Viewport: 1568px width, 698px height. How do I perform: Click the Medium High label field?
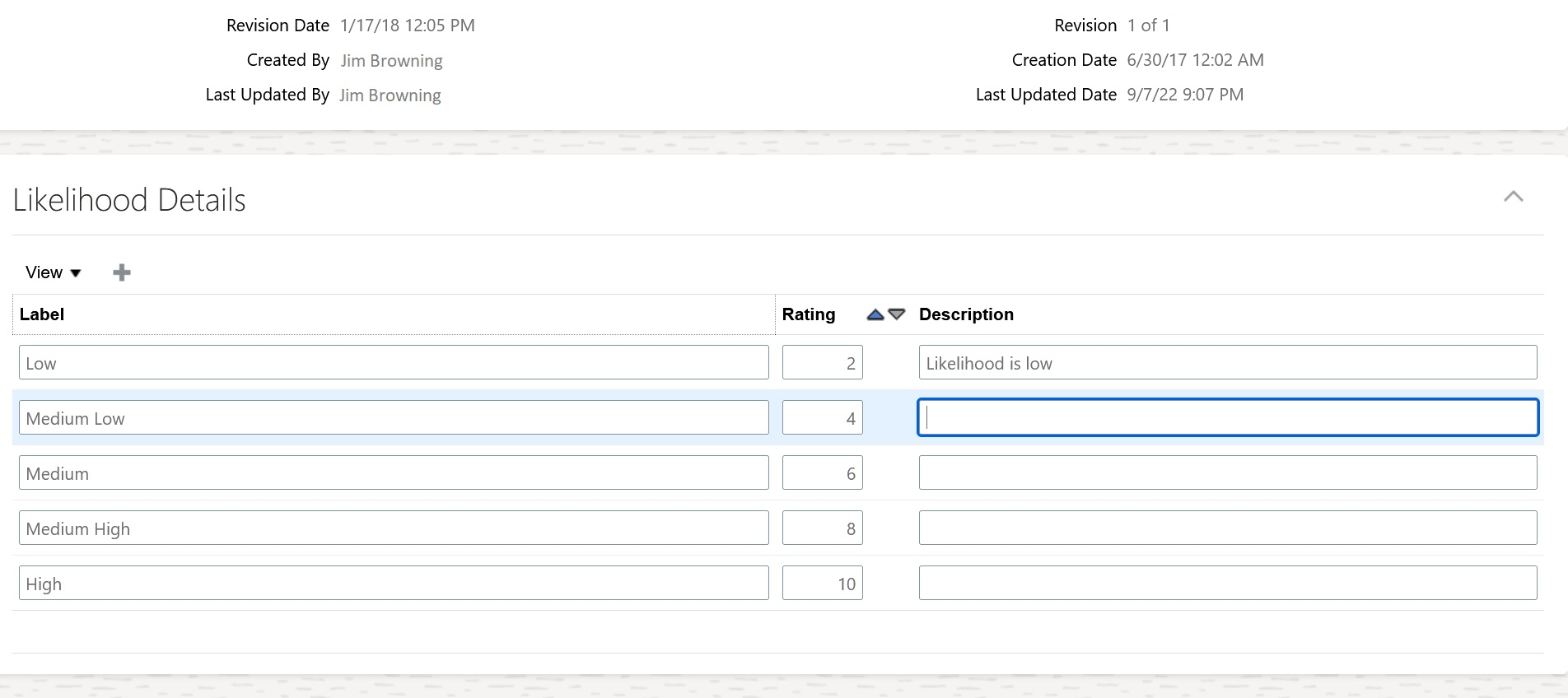[x=394, y=528]
